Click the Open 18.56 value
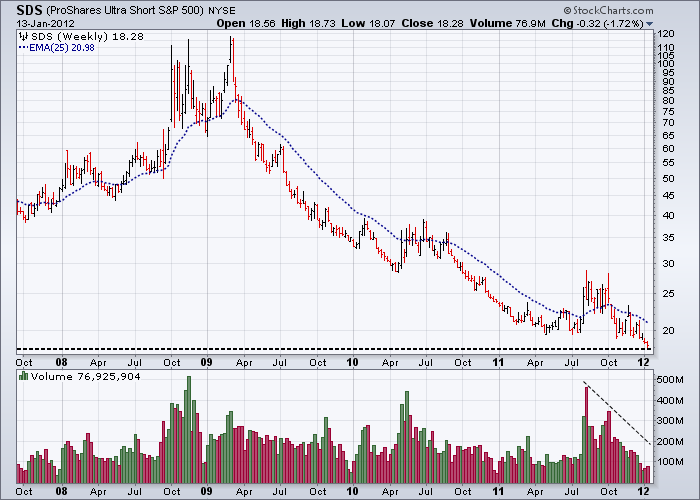700x500 pixels. pos(246,24)
